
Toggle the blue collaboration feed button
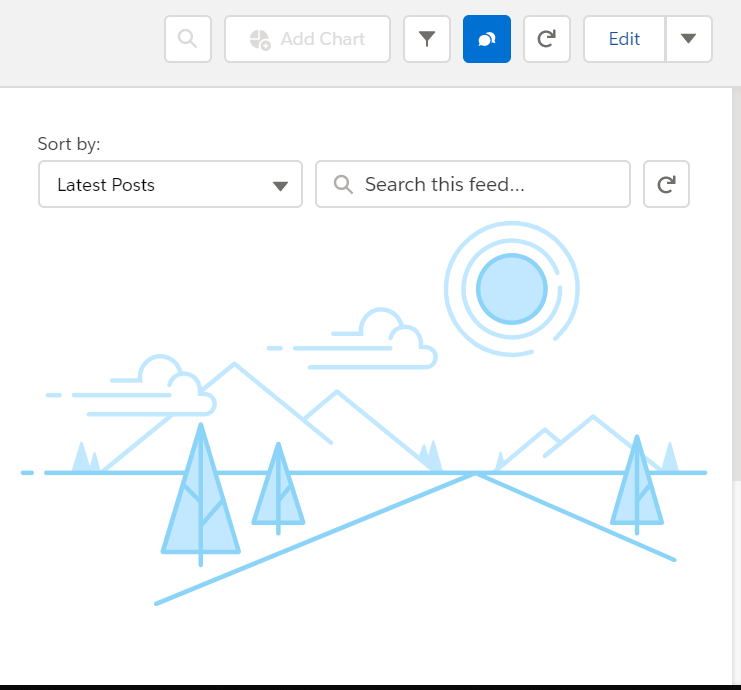(487, 39)
